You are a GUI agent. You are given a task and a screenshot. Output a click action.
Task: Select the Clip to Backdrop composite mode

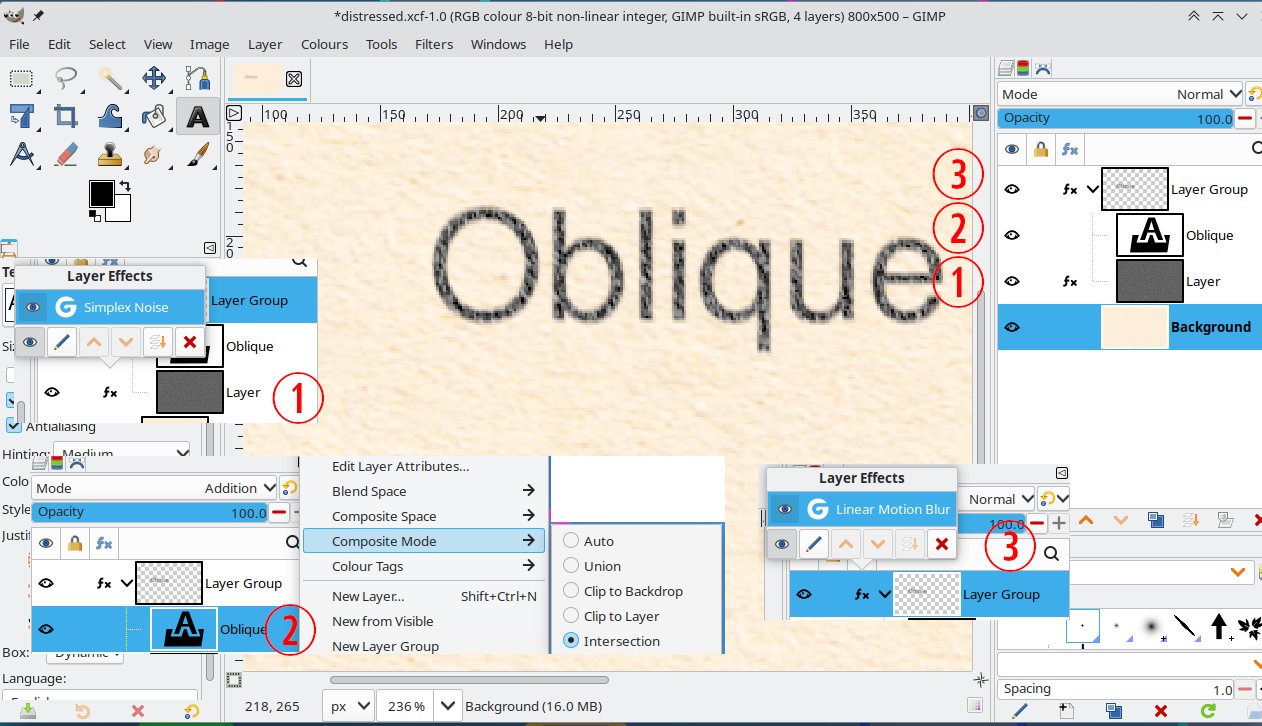coord(632,591)
